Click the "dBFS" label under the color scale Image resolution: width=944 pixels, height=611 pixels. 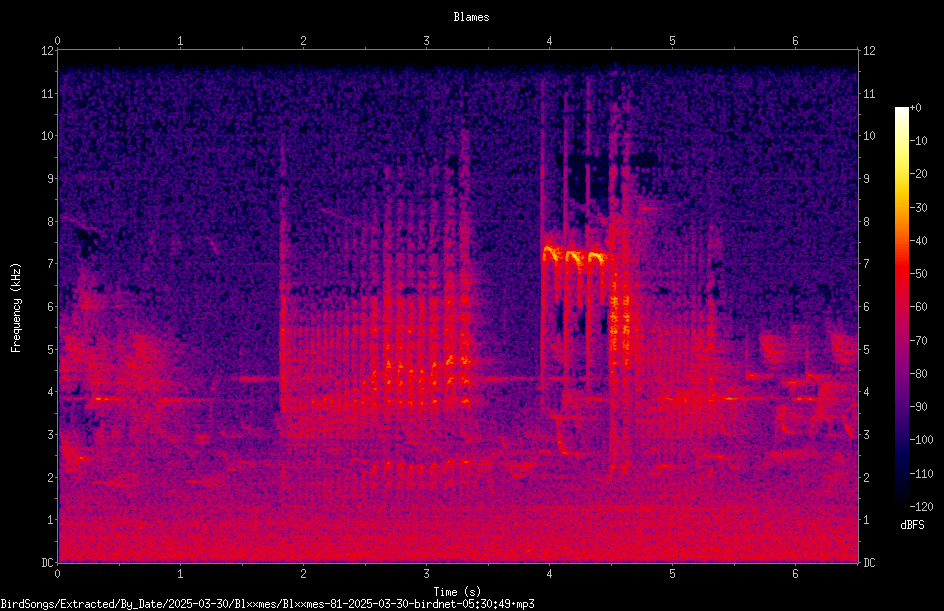912,525
